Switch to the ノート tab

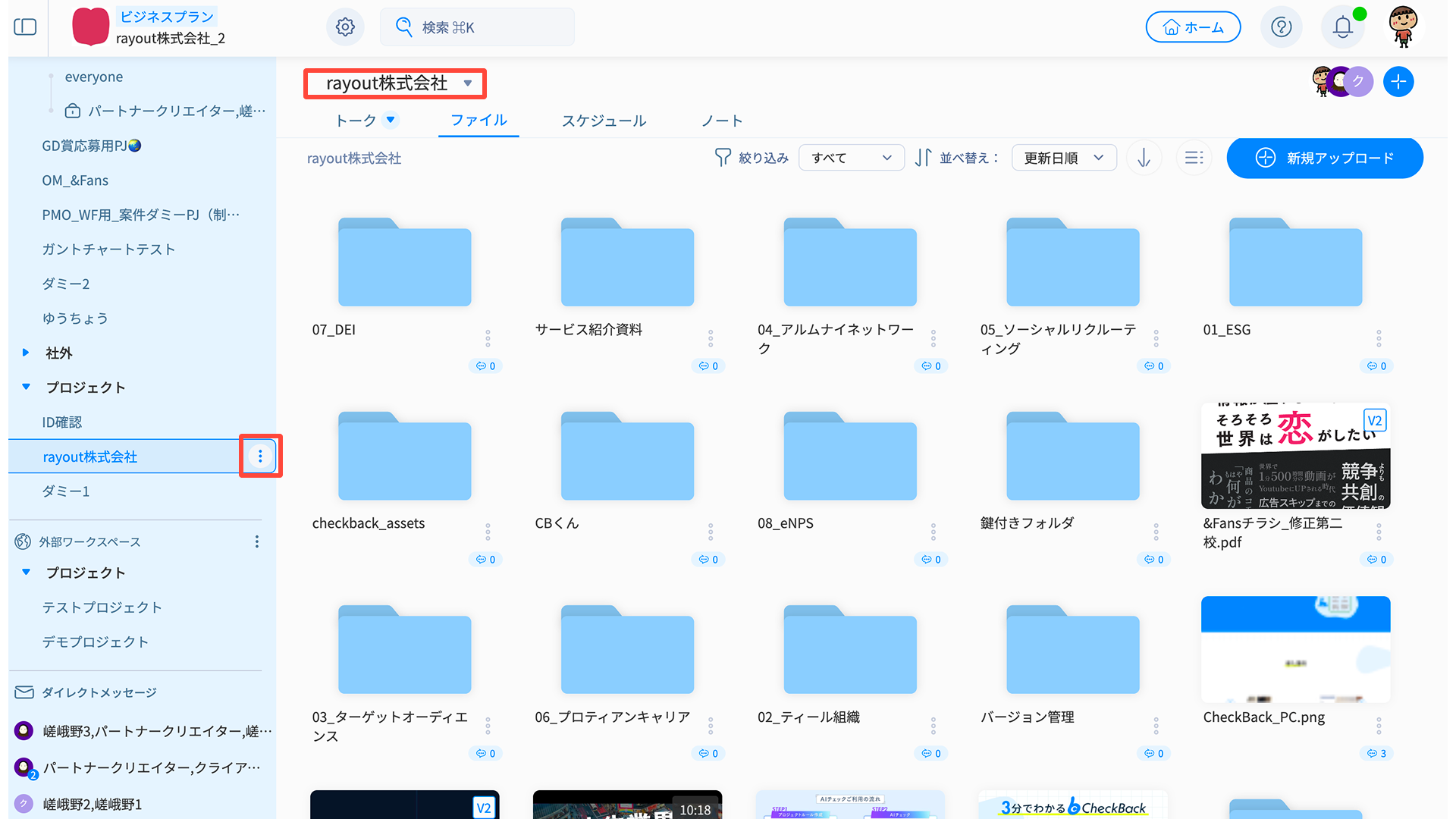(x=721, y=121)
